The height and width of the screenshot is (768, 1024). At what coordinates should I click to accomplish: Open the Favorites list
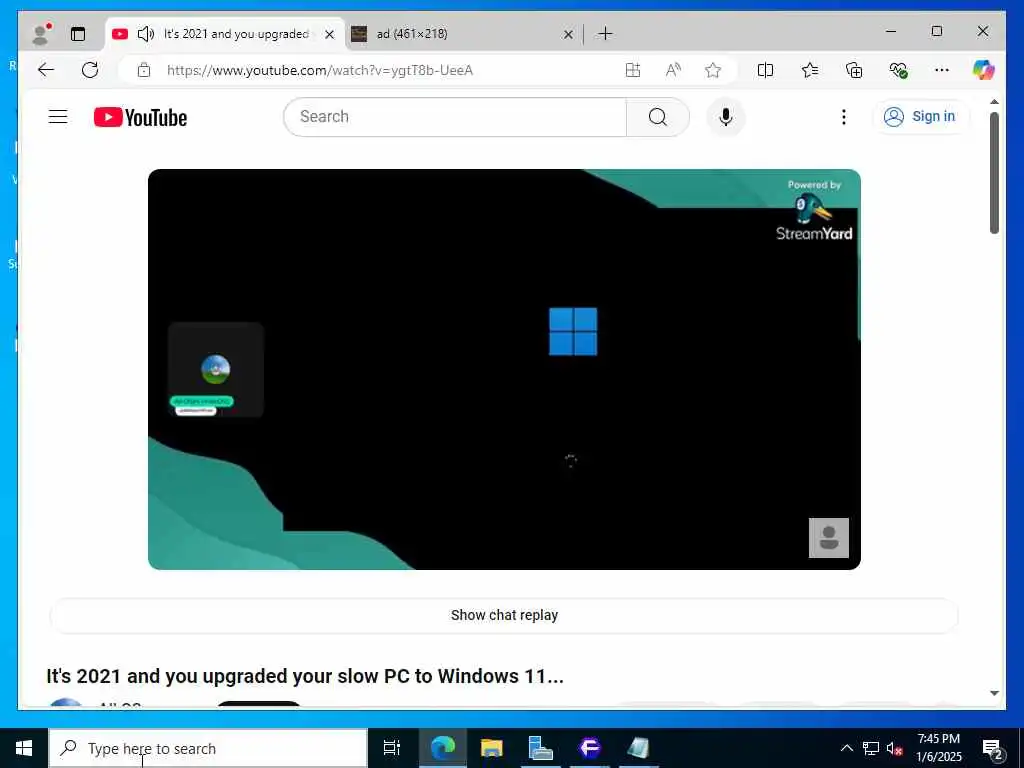pos(810,70)
